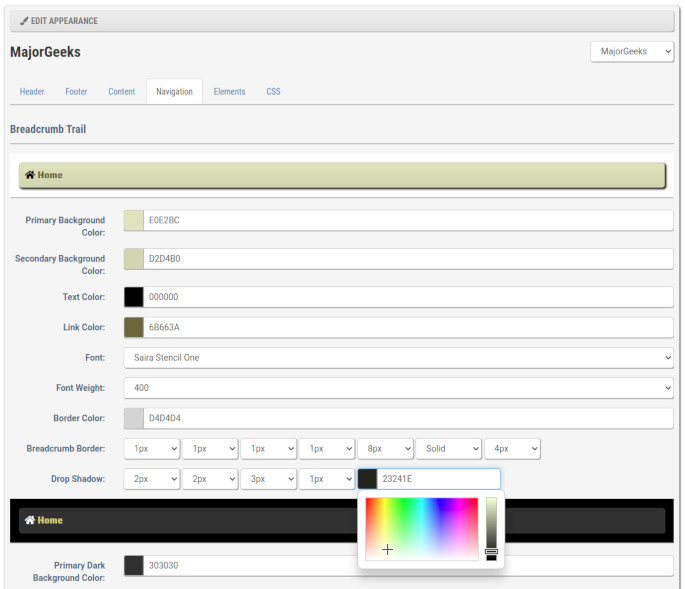This screenshot has height=589, width=685.
Task: Edit the Text Color field 000000
Action: pyautogui.click(x=408, y=297)
